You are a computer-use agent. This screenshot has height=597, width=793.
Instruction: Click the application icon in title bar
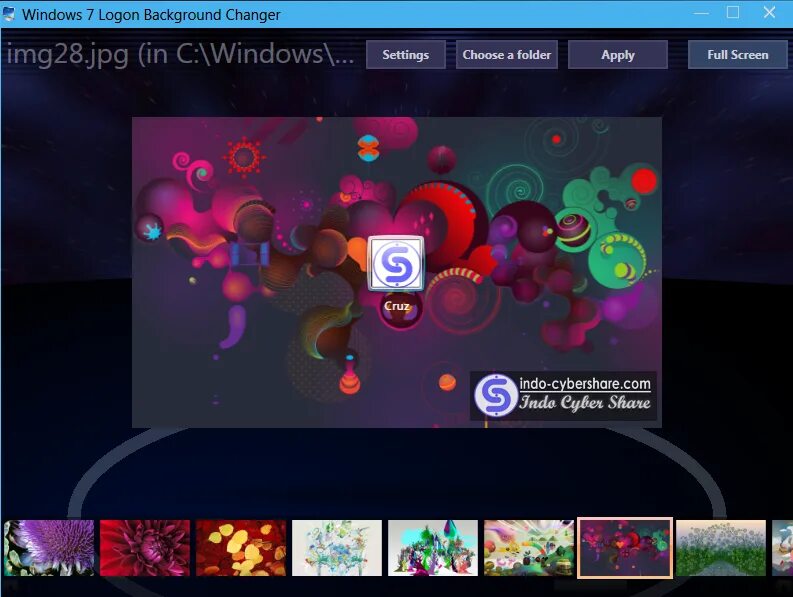[9, 14]
